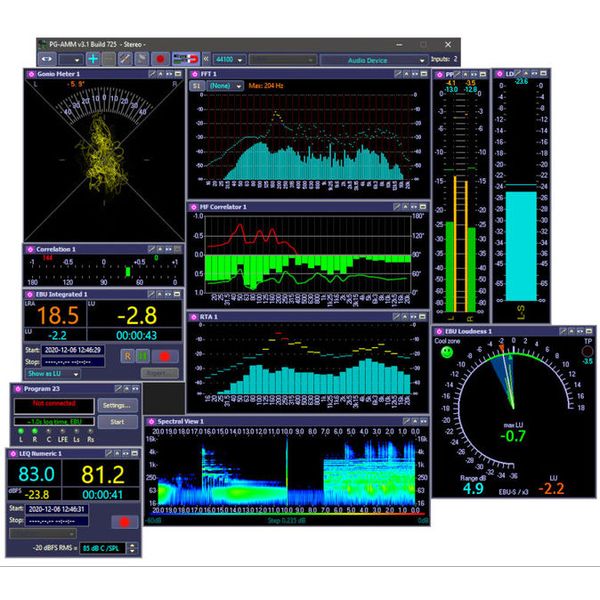
Task: Click the maximize icon in RTA 1 header
Action: click(x=422, y=316)
